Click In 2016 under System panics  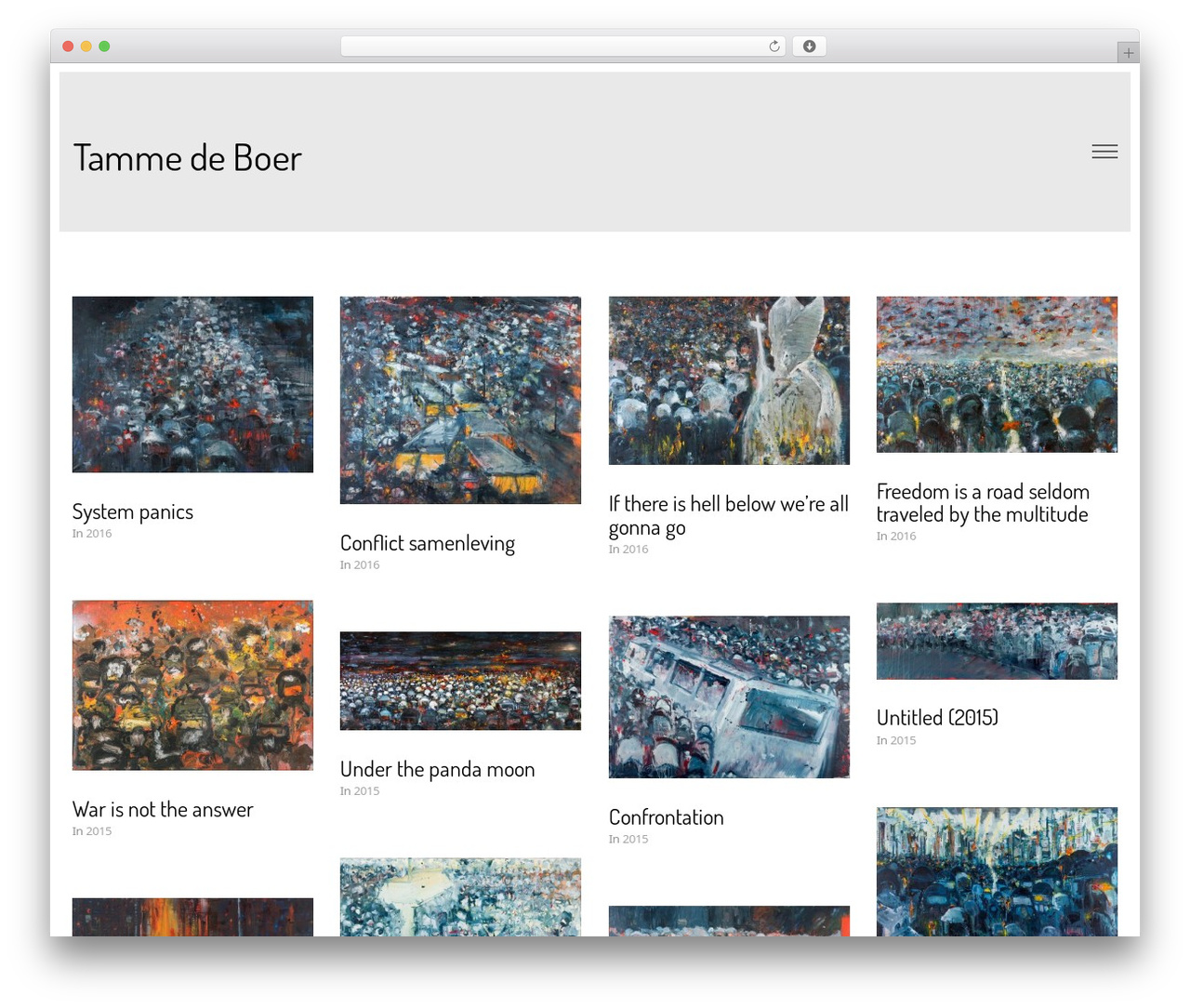92,534
